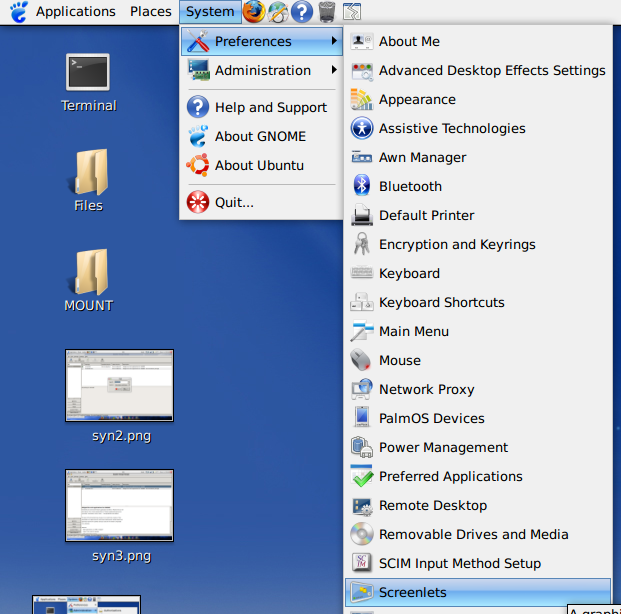Click the Mouse preferences icon
This screenshot has height=614, width=621.
[x=361, y=360]
